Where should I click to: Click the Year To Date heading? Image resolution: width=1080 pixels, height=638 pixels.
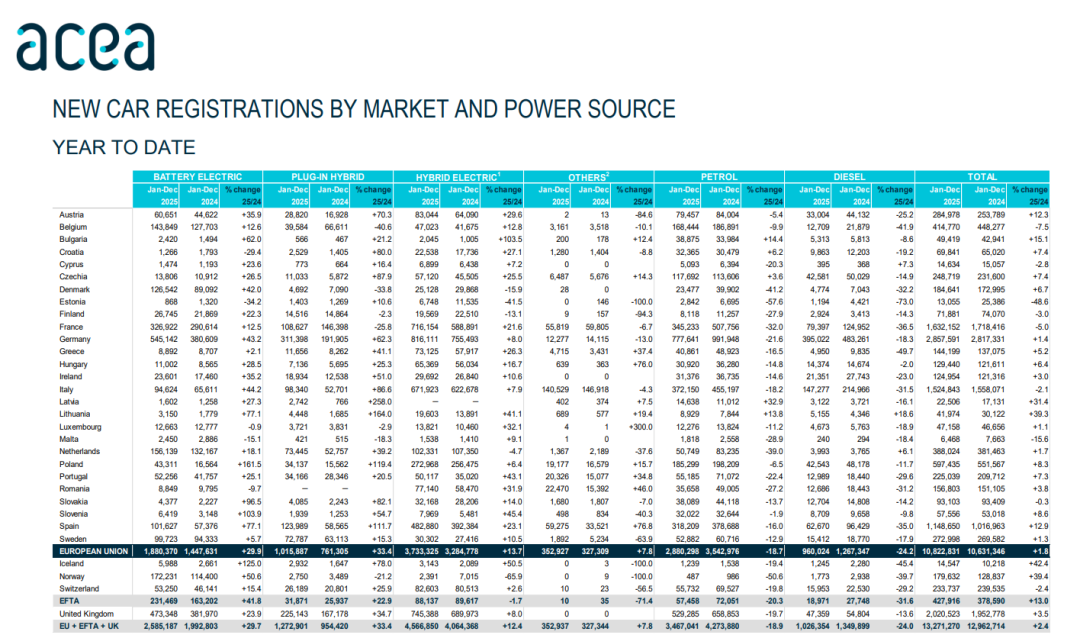[123, 148]
